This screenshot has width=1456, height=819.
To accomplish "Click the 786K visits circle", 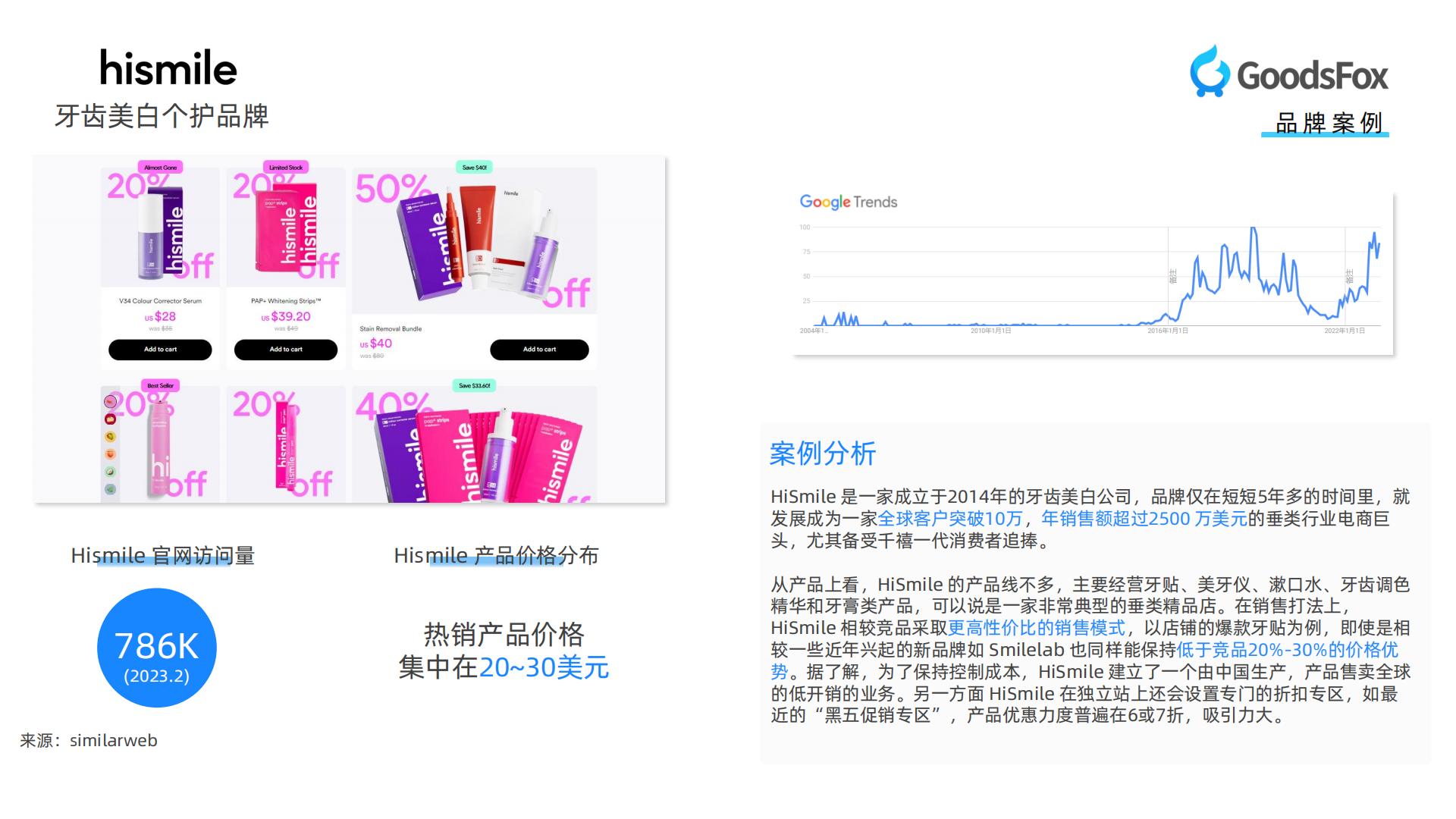I will click(157, 648).
